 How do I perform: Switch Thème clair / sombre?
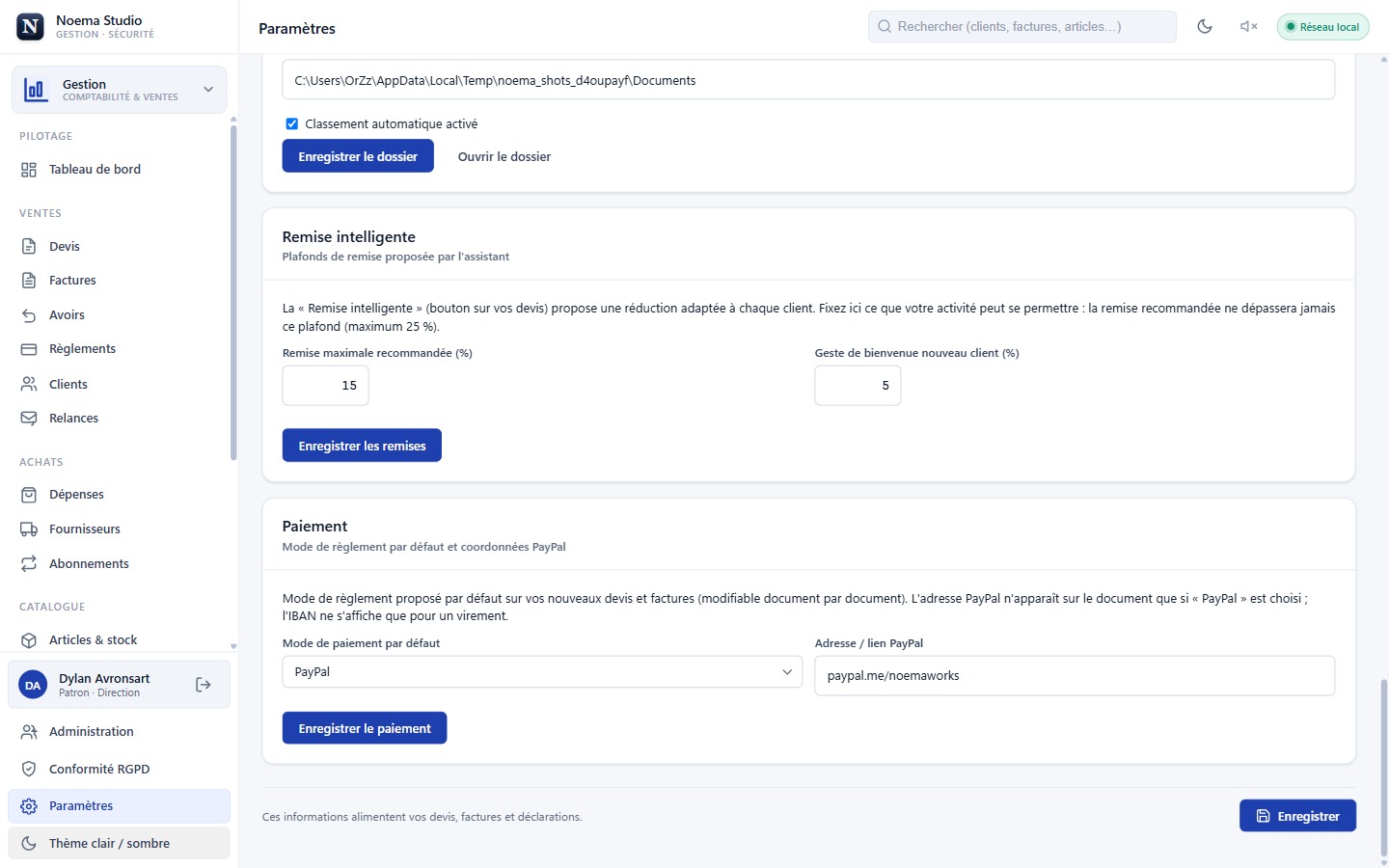pos(119,843)
